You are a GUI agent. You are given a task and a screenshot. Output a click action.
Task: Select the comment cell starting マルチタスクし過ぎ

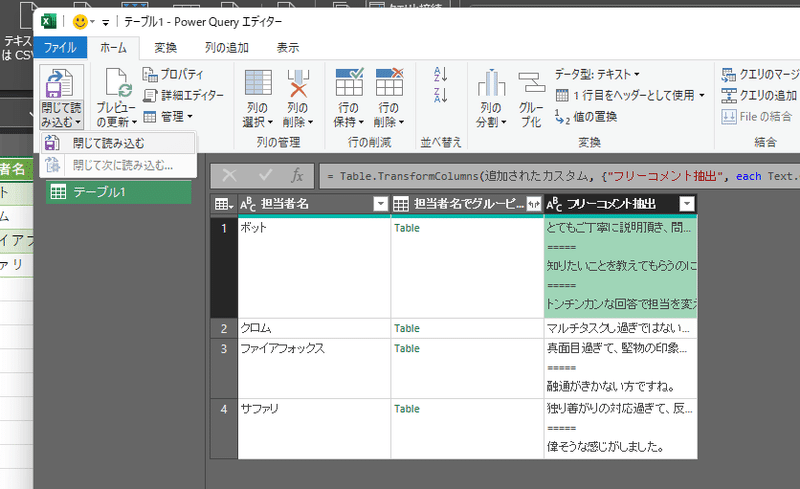click(x=620, y=328)
